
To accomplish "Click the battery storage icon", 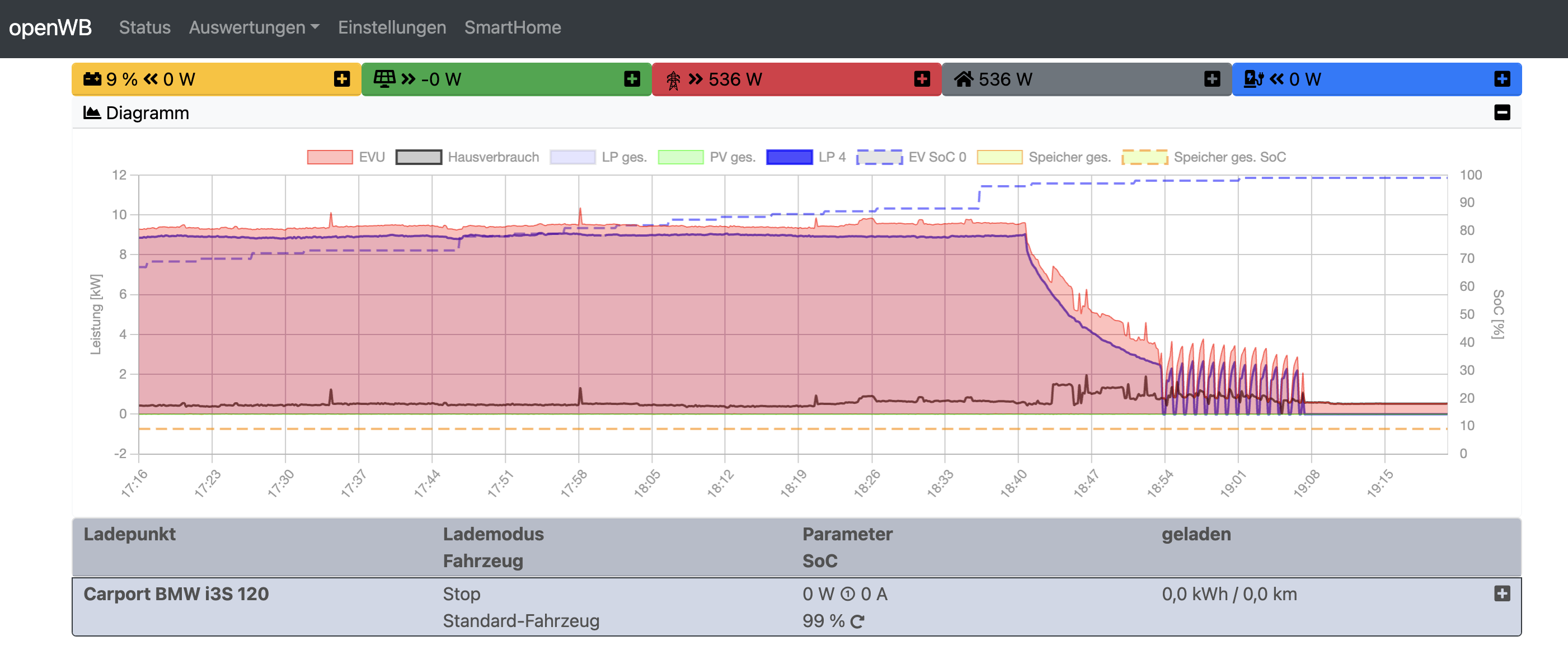I will [x=92, y=79].
